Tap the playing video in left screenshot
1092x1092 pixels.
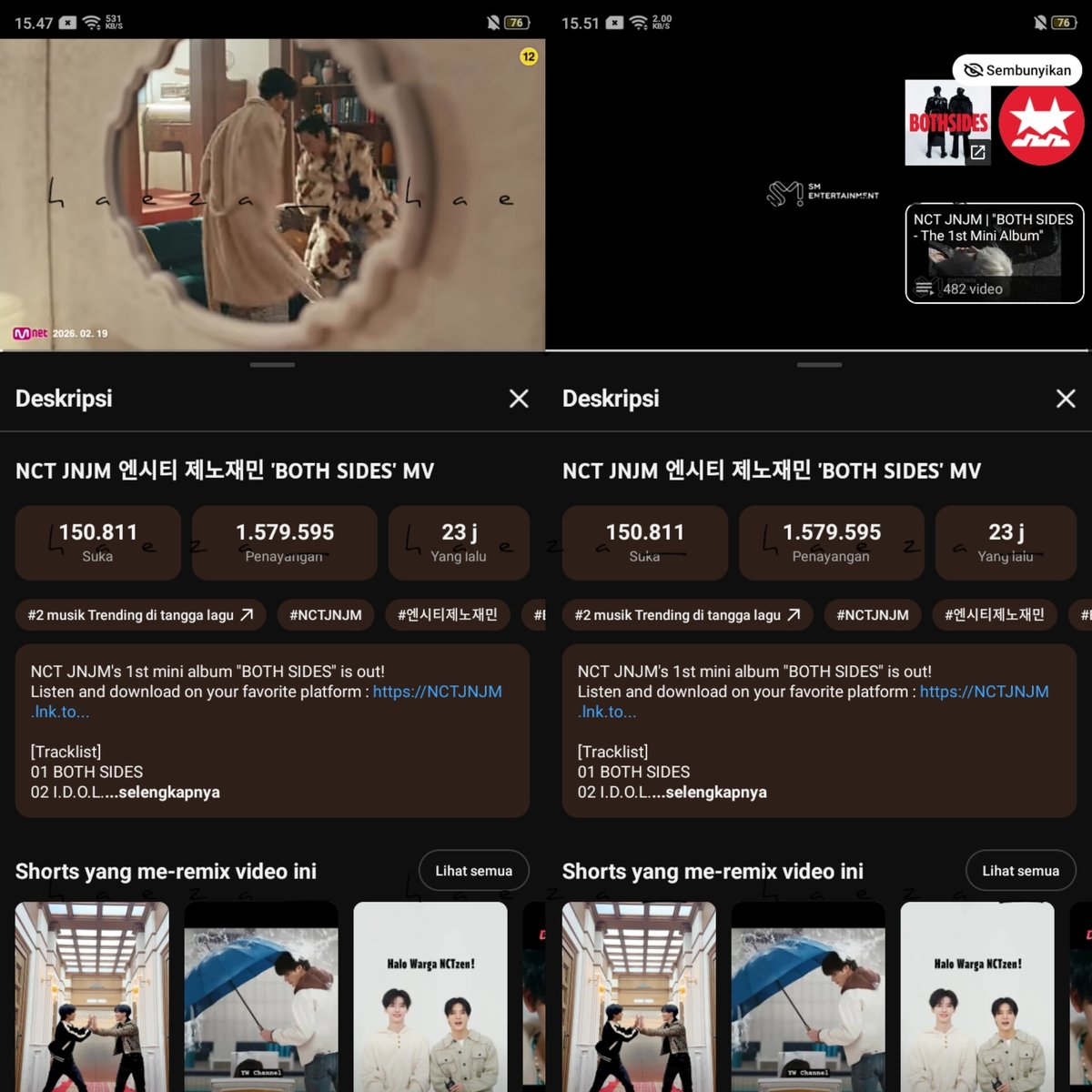click(272, 195)
